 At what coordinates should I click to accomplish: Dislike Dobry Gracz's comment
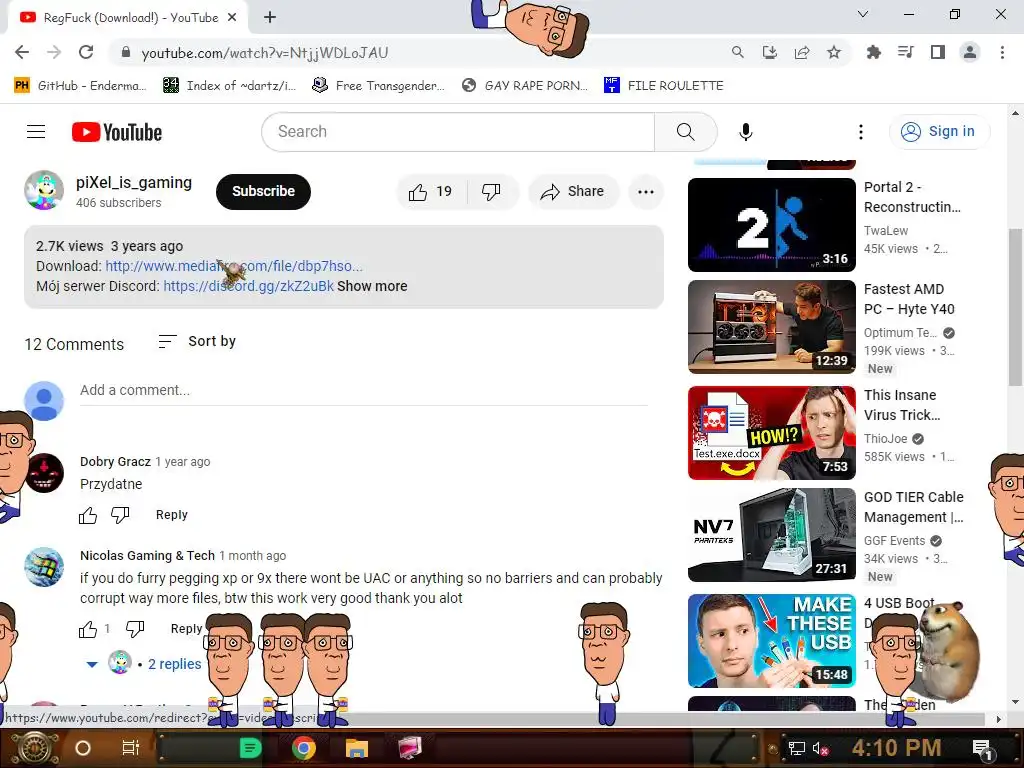point(120,515)
